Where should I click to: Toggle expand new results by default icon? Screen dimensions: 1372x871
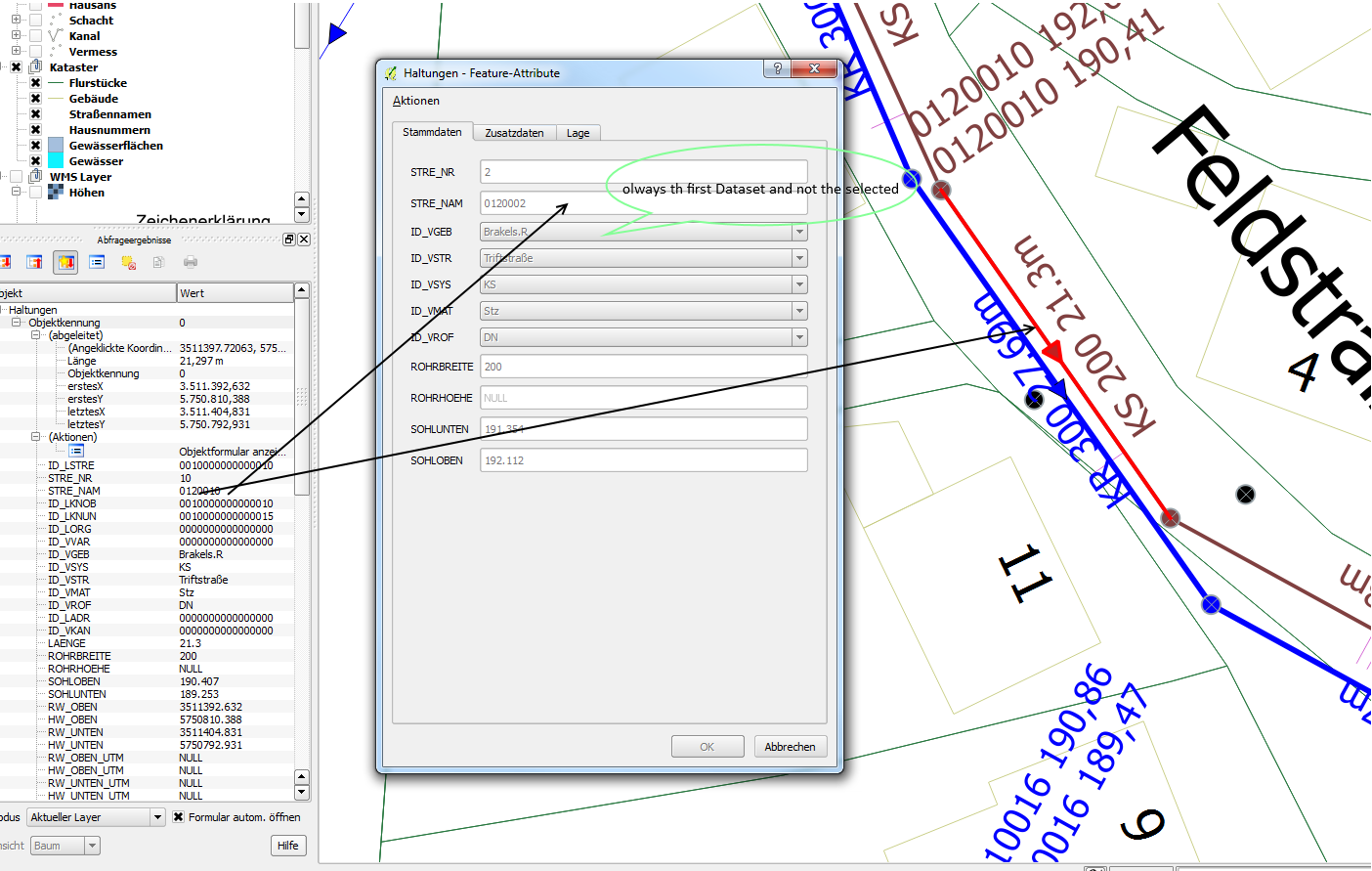[65, 262]
